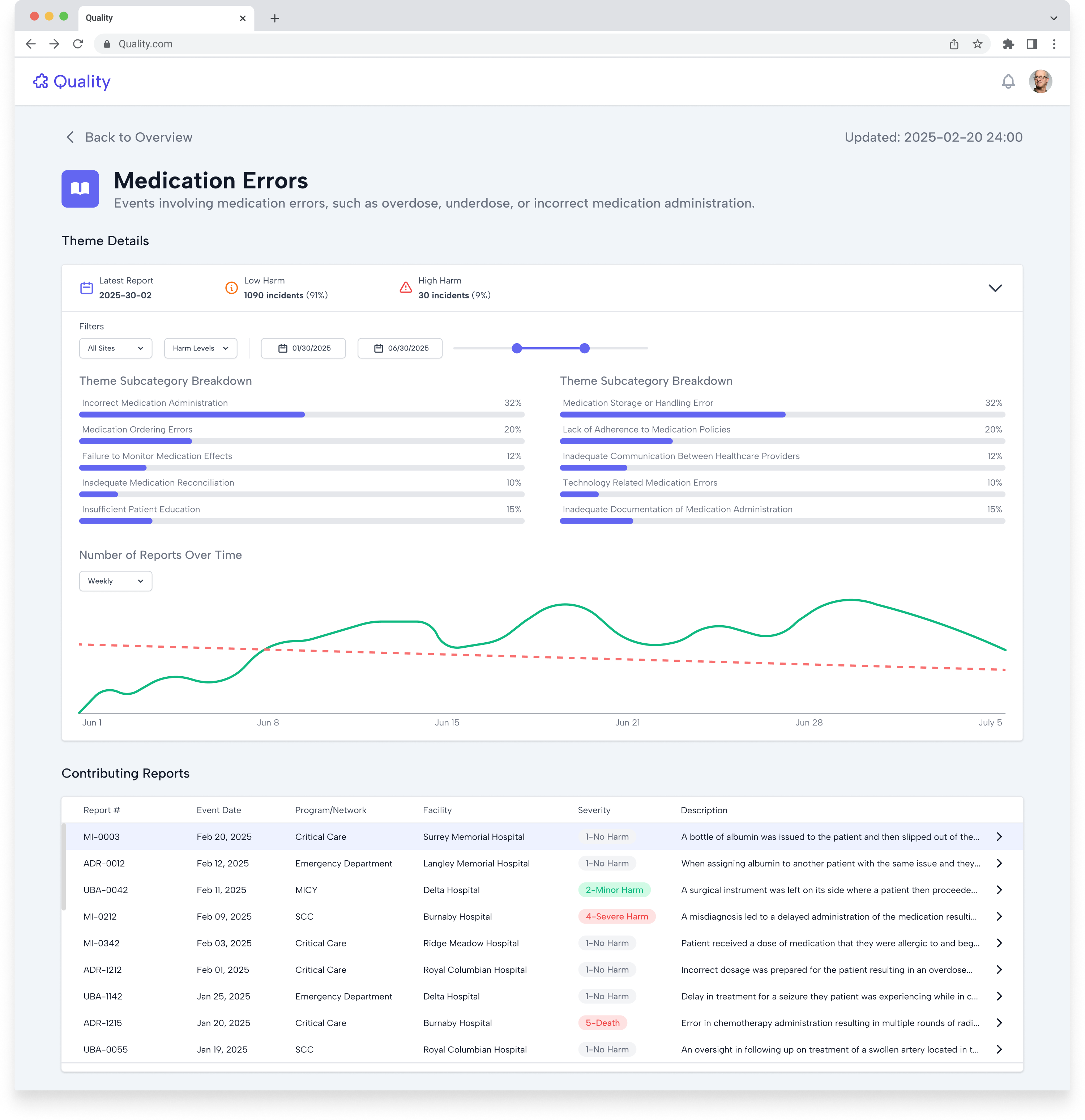The width and height of the screenshot is (1085, 1120).
Task: Open the All Sites dropdown
Action: 115,348
